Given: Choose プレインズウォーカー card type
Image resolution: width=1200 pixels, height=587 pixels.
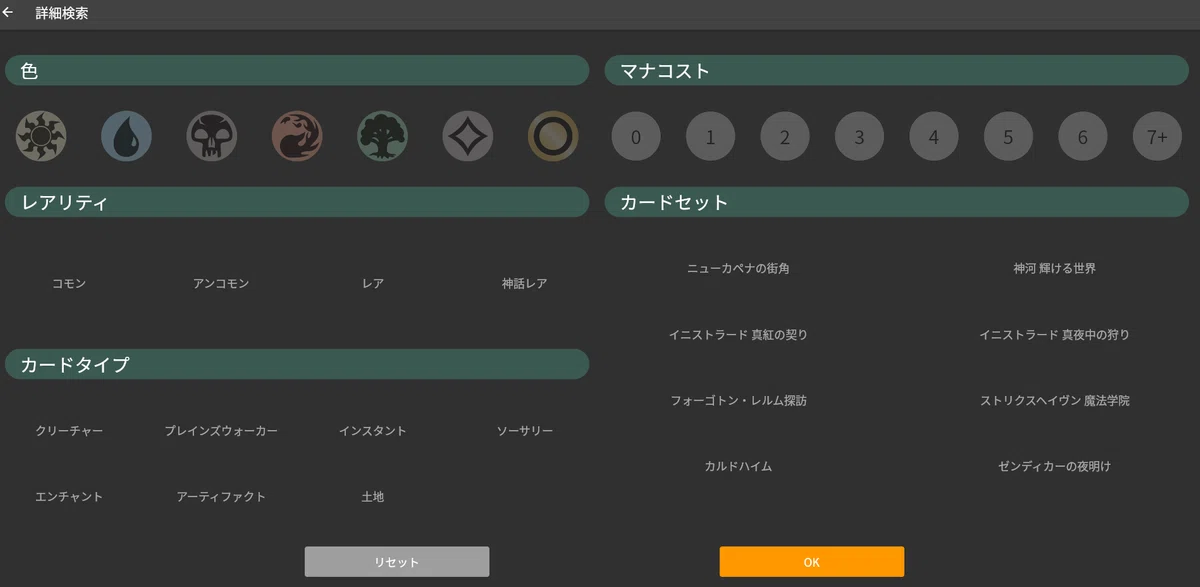Looking at the screenshot, I should pyautogui.click(x=221, y=431).
